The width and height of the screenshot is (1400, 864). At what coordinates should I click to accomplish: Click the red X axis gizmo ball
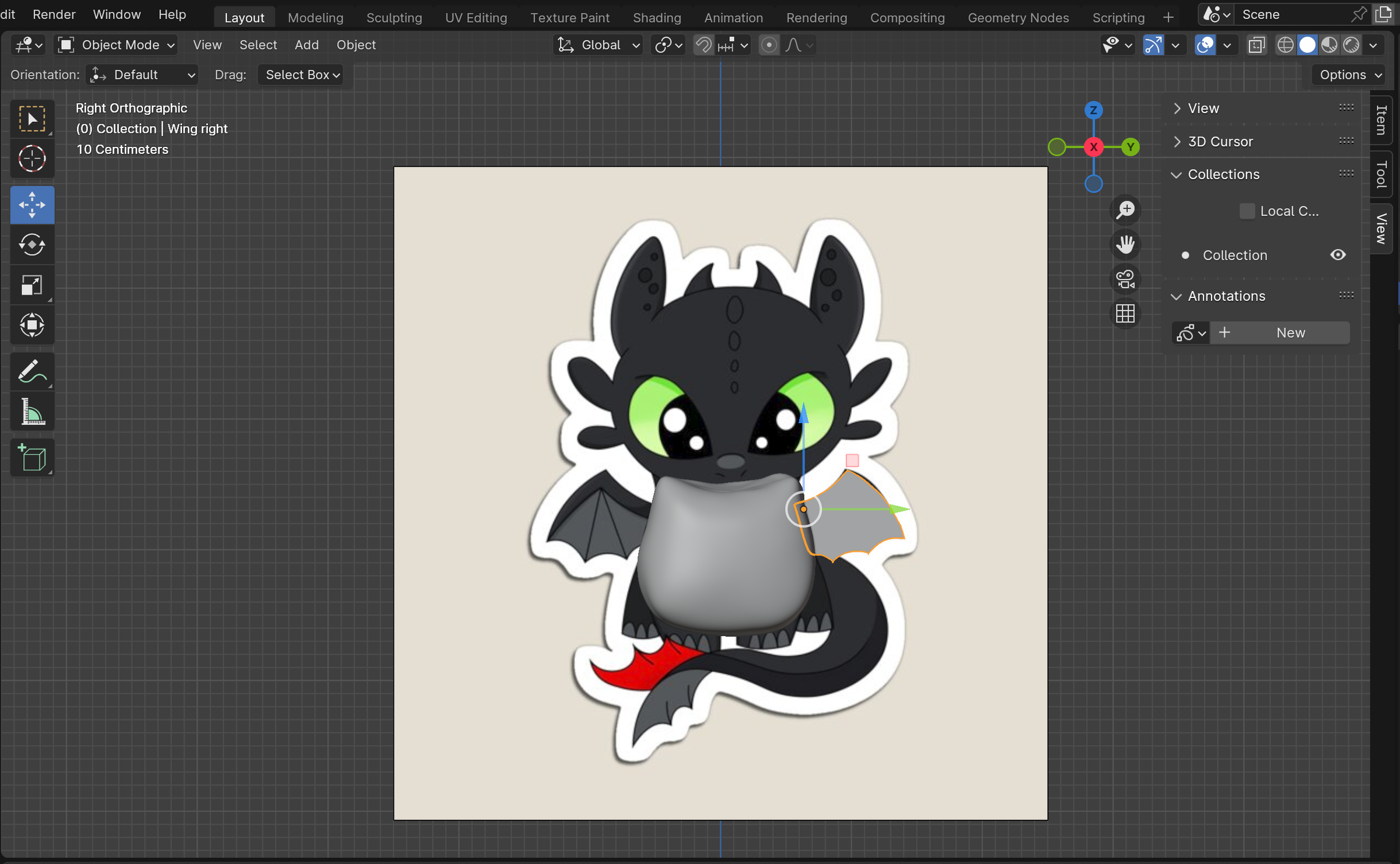pyautogui.click(x=1094, y=147)
